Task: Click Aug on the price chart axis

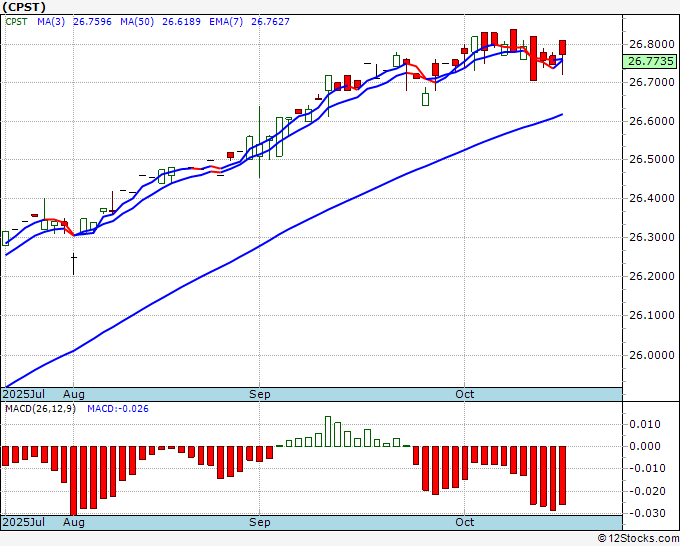Action: click(74, 394)
